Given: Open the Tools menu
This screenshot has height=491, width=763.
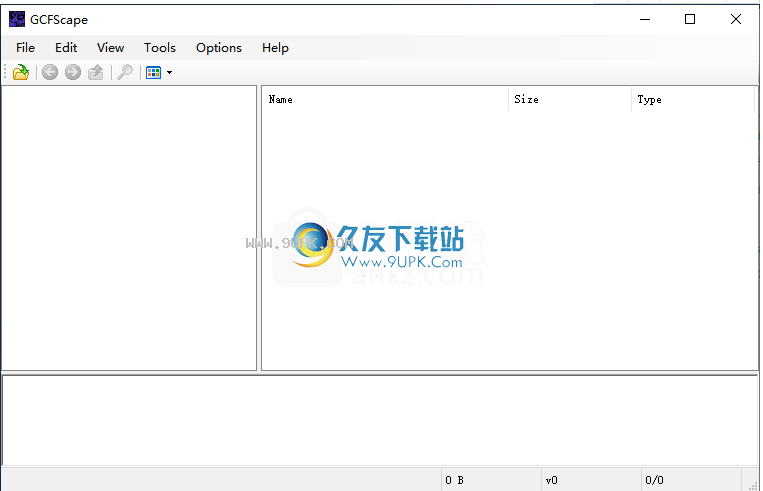Looking at the screenshot, I should click(x=160, y=48).
